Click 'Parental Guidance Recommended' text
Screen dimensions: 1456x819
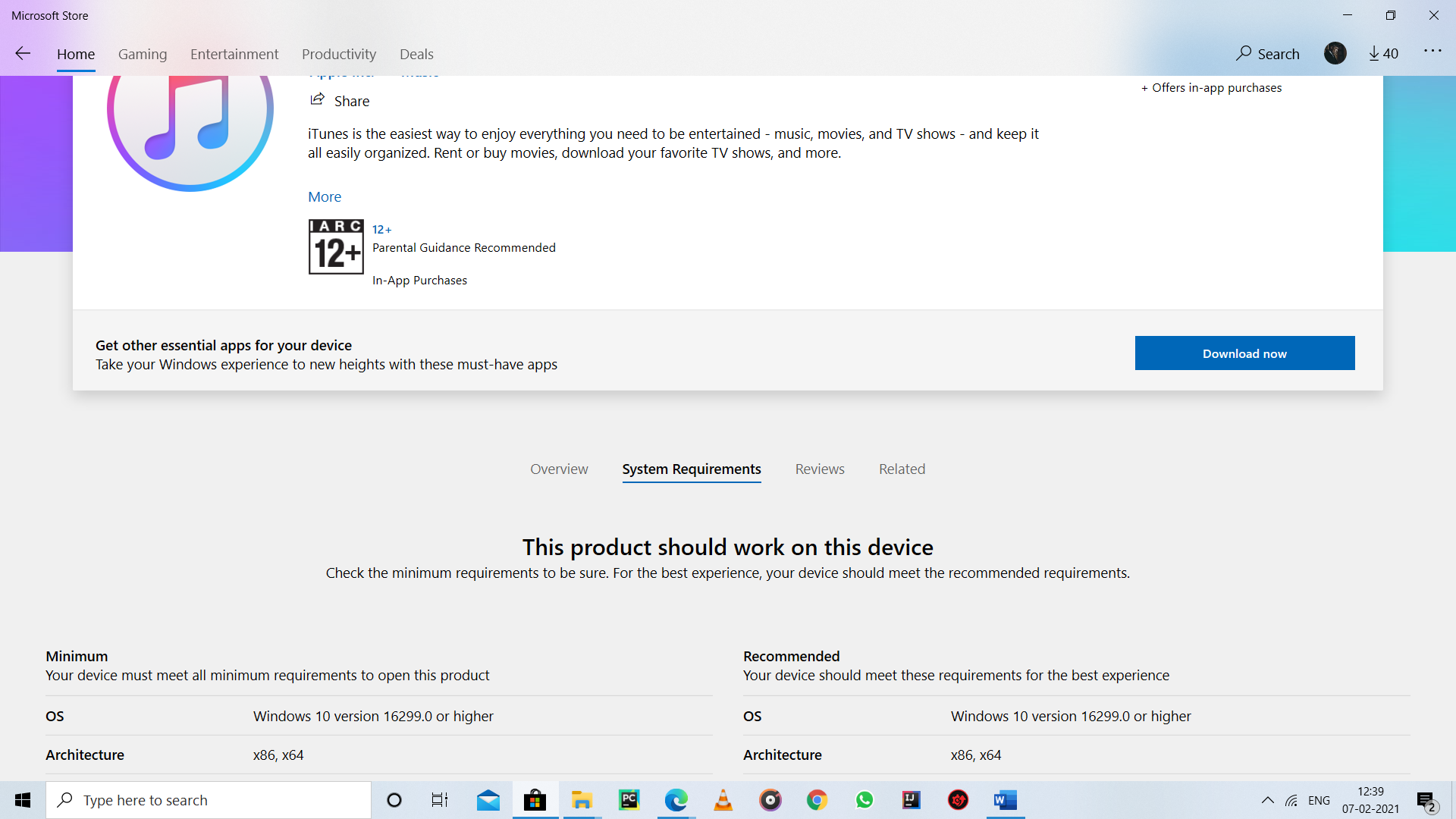[x=463, y=248]
